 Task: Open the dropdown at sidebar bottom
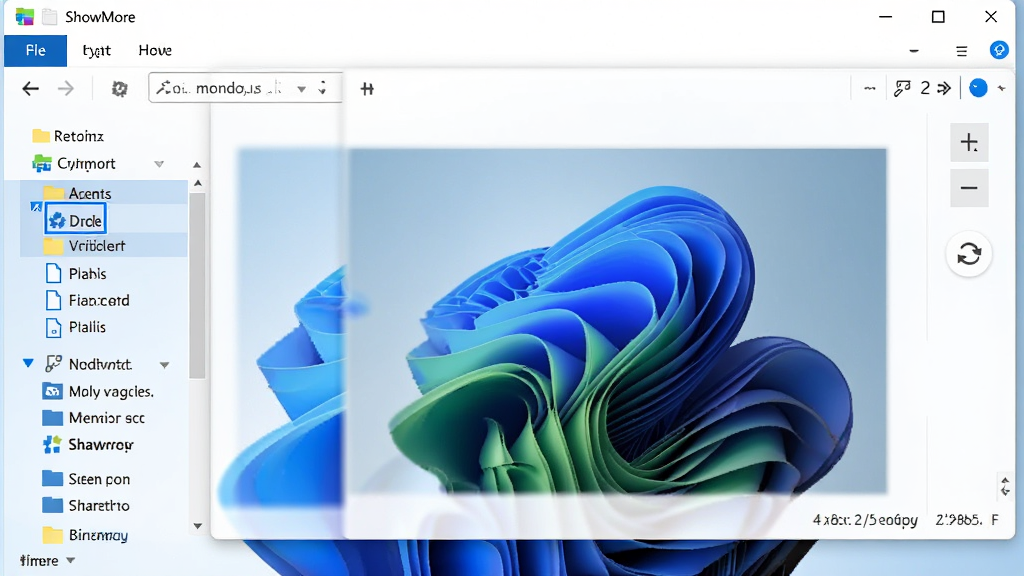[71, 560]
